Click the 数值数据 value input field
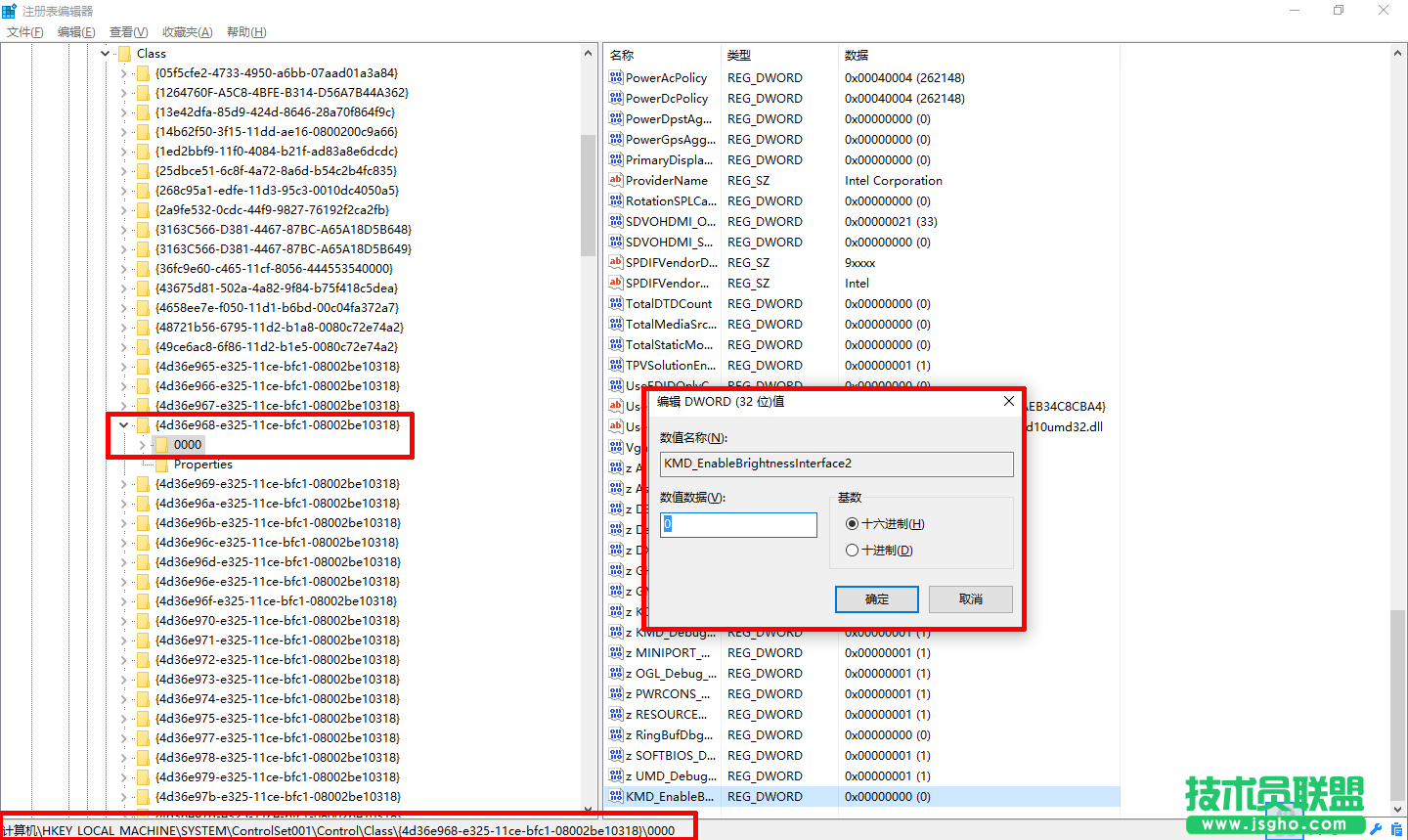Screen dimensions: 1408x840 pyautogui.click(x=738, y=525)
